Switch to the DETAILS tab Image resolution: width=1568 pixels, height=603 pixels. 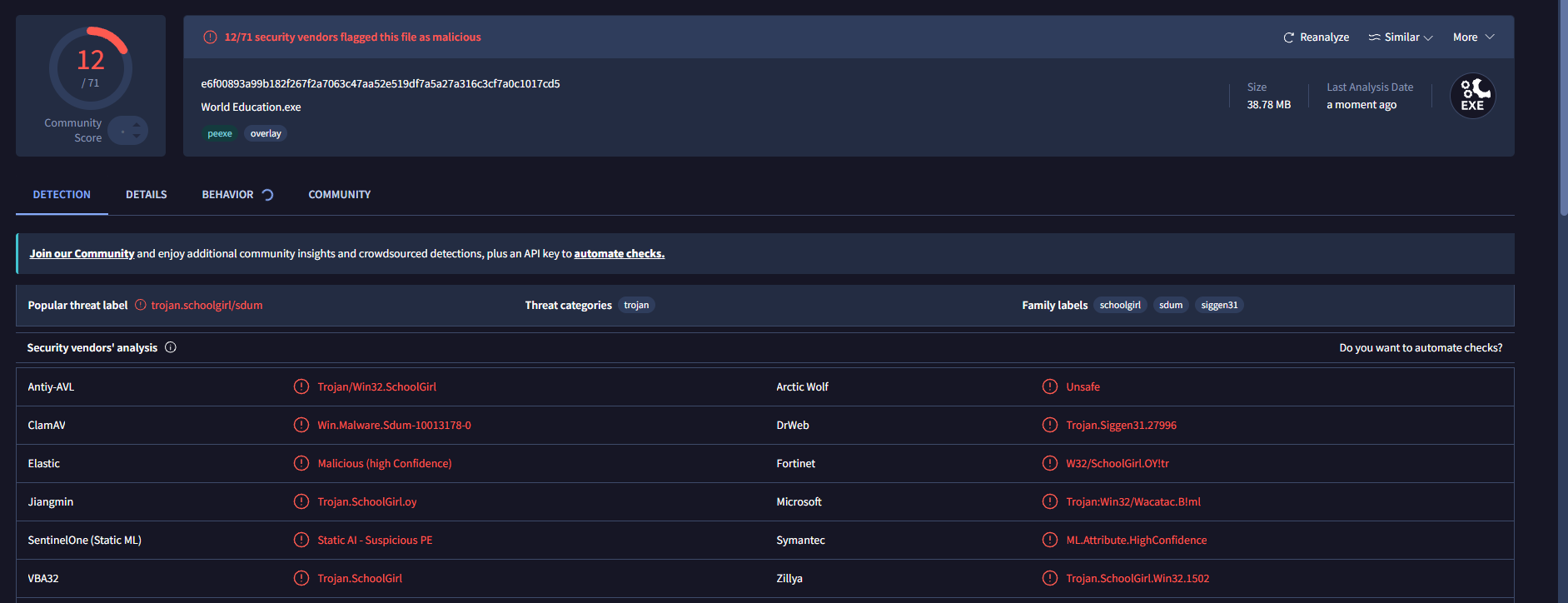(x=147, y=195)
